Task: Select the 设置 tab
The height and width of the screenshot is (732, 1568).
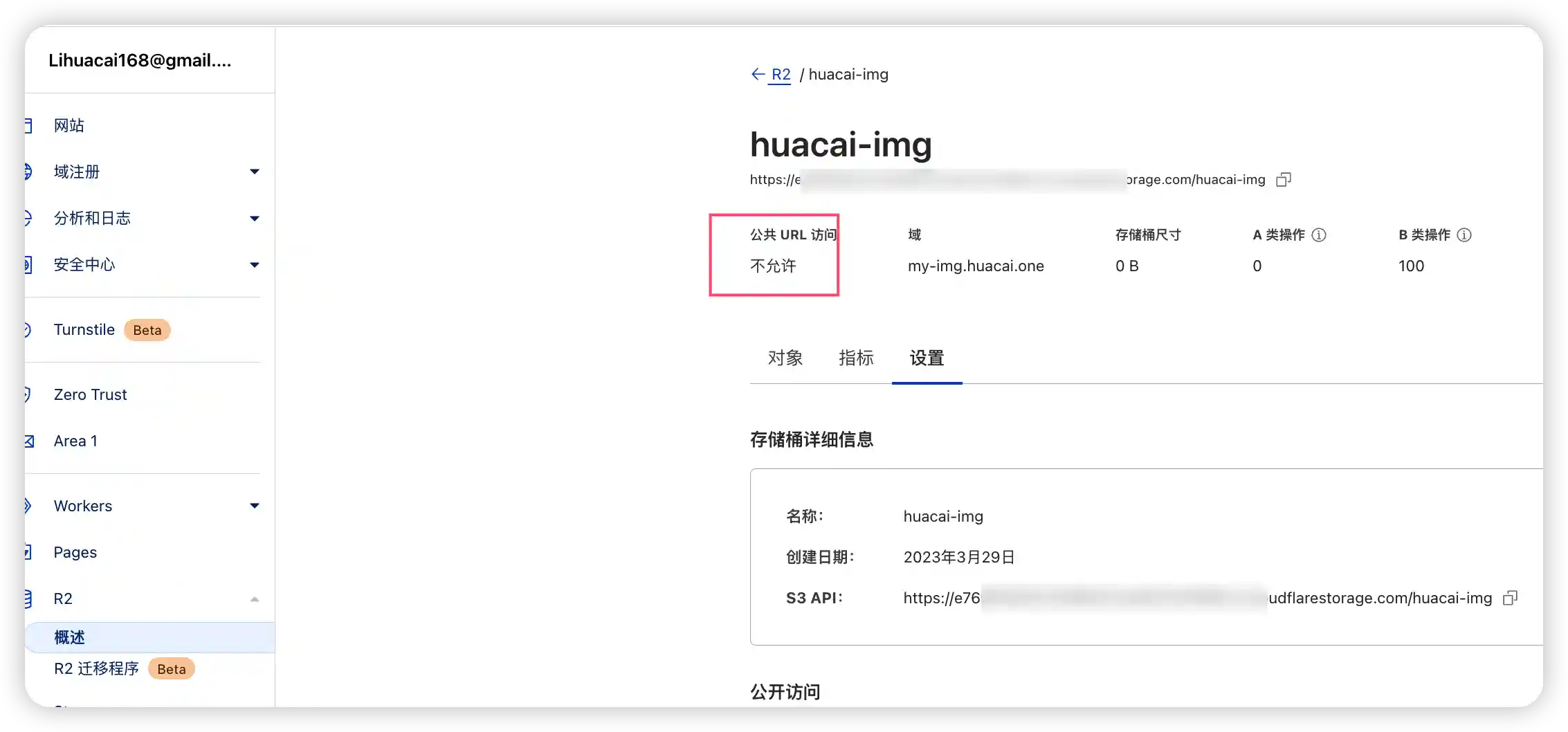Action: click(x=927, y=358)
